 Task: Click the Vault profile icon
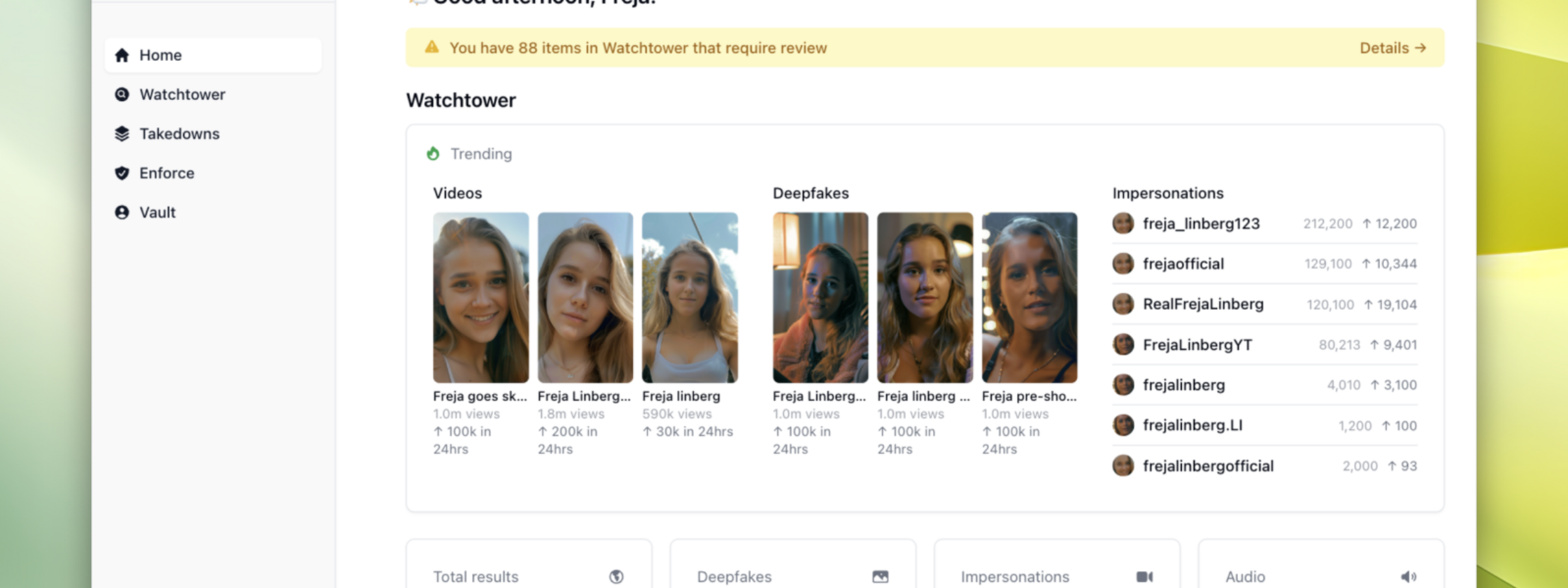pos(122,213)
